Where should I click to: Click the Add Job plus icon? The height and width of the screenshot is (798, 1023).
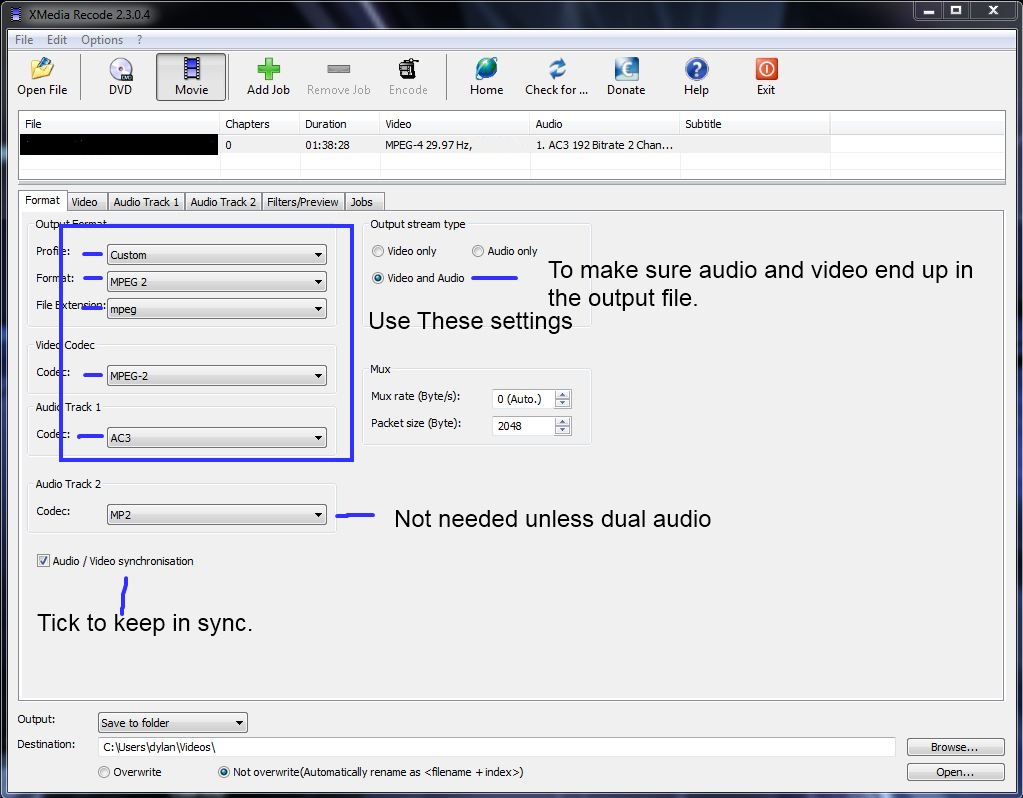tap(268, 69)
